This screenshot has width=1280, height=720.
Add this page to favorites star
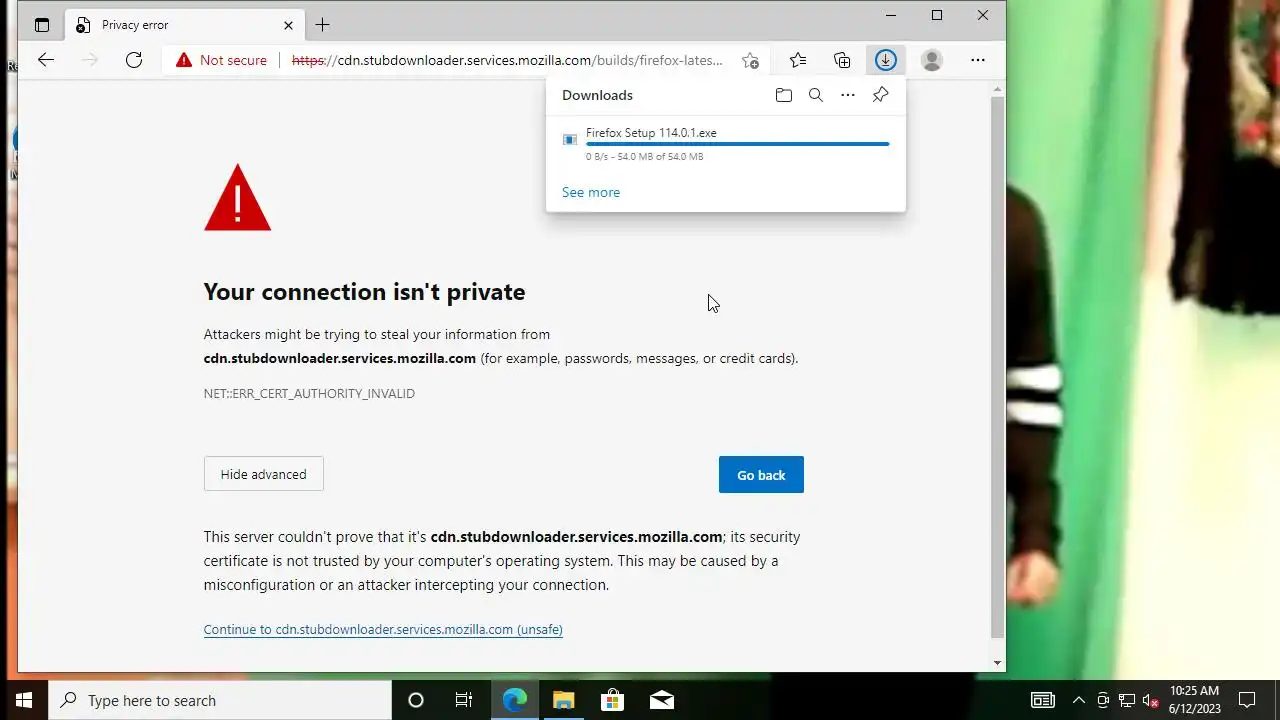(x=750, y=60)
